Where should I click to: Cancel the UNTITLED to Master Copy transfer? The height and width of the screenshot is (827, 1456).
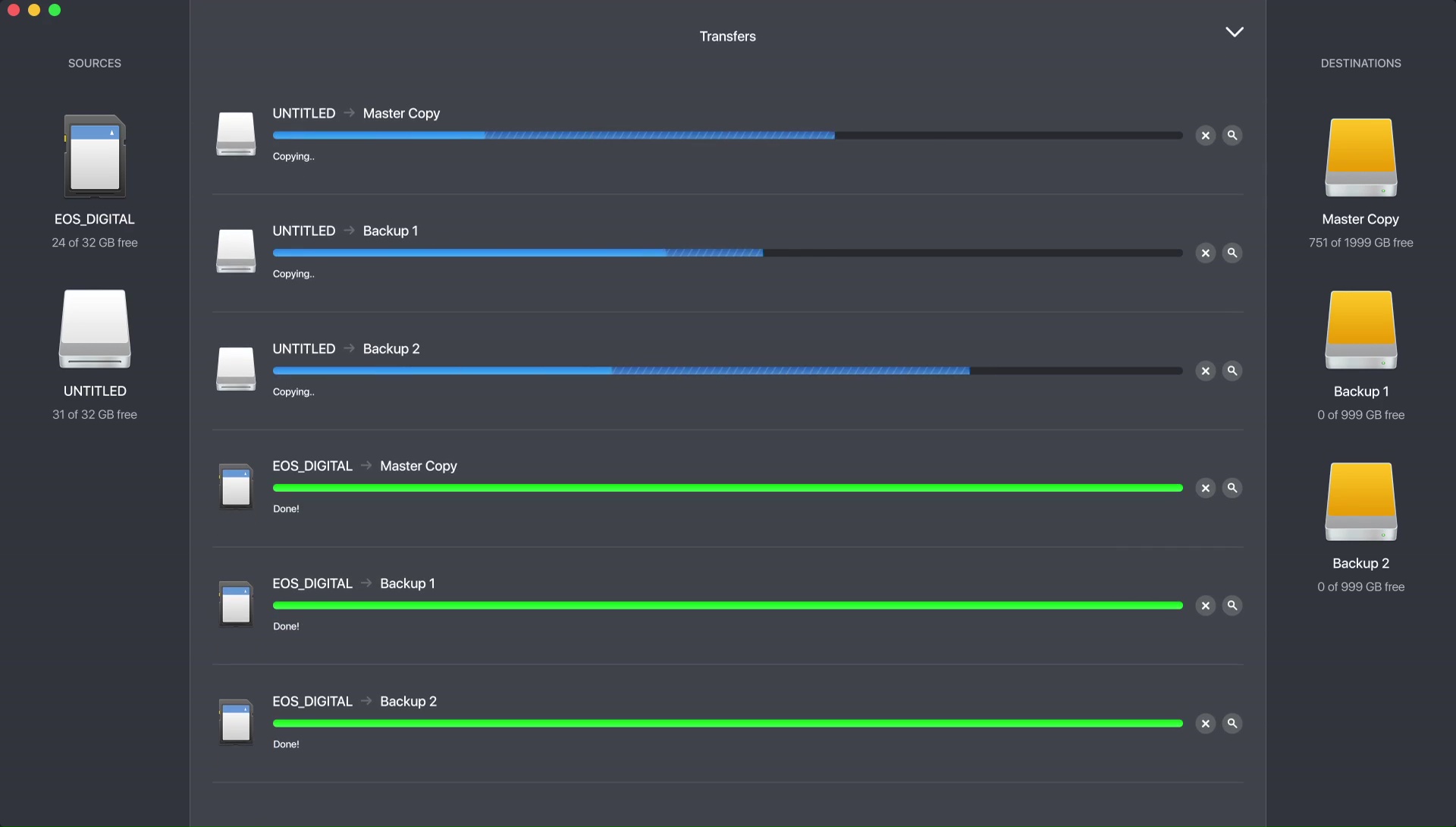pos(1205,135)
